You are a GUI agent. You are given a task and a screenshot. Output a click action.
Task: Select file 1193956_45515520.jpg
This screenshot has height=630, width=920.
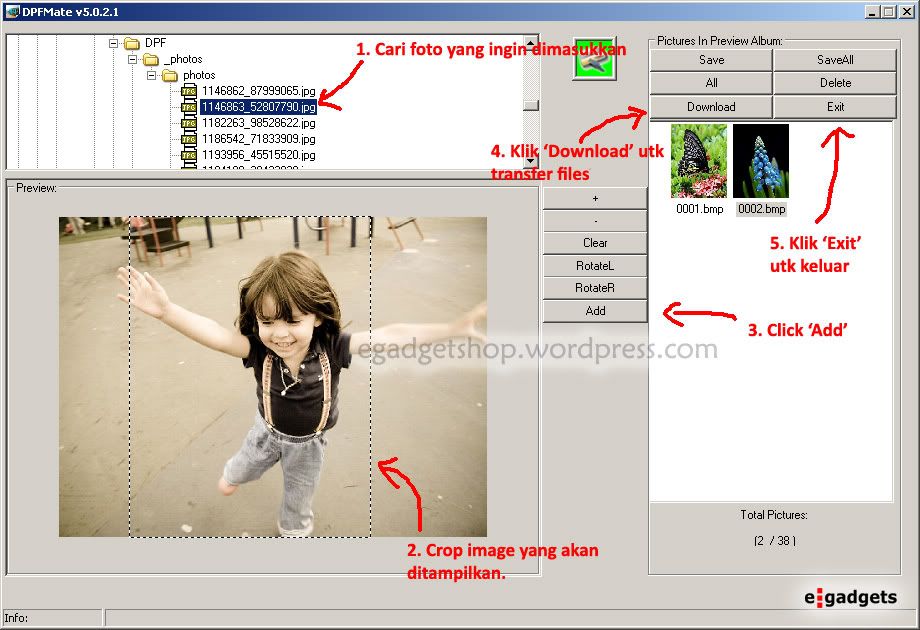coord(259,155)
